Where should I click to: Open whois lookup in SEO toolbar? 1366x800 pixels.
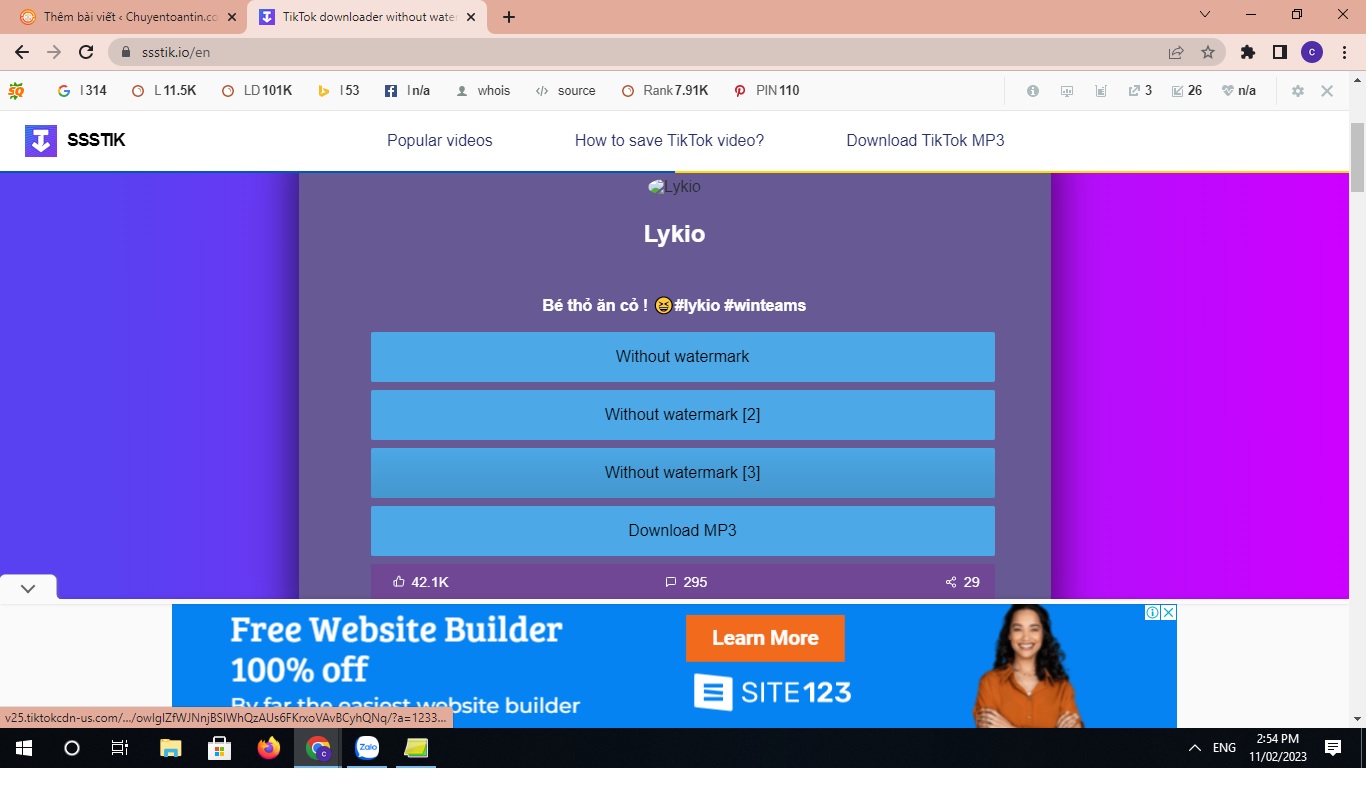click(483, 91)
